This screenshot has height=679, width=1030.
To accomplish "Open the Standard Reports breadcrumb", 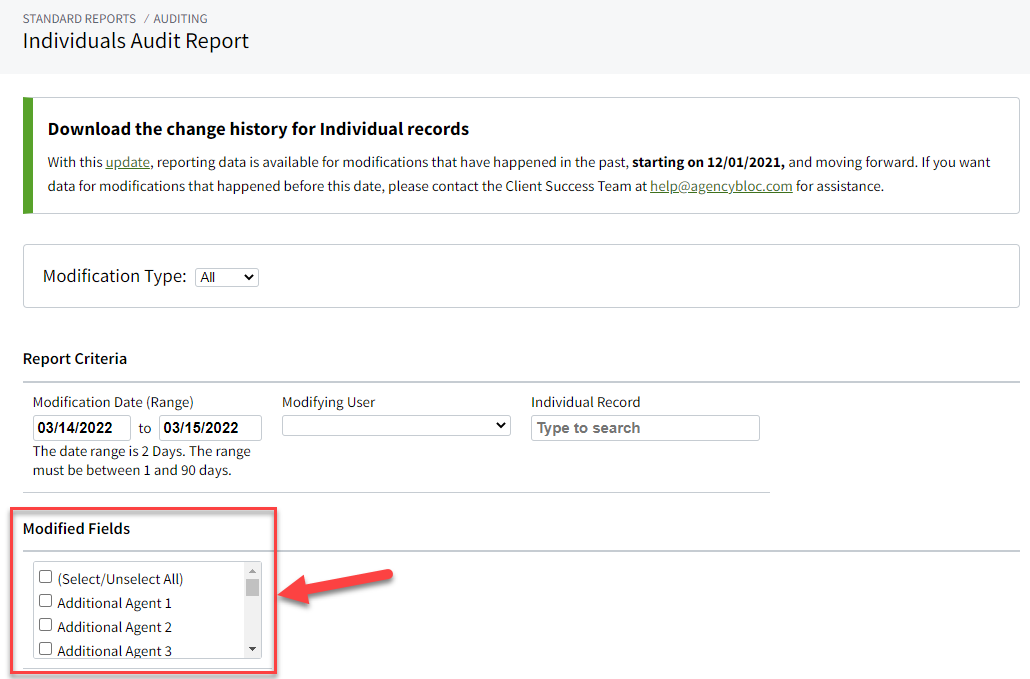I will 79,18.
